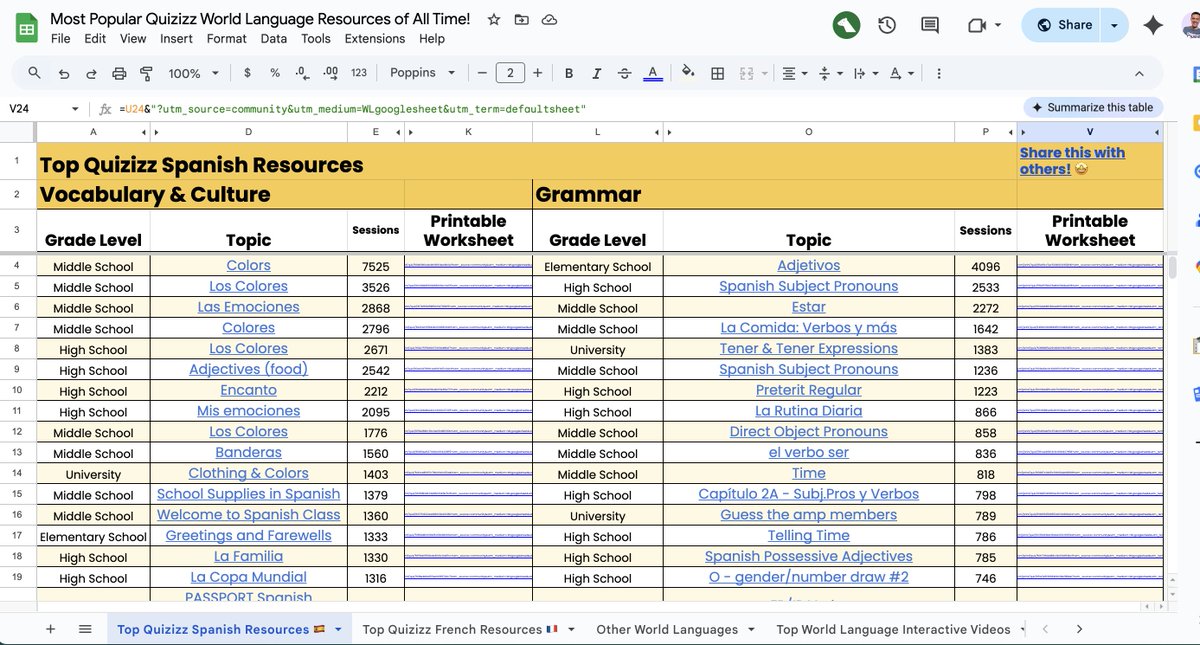The height and width of the screenshot is (645, 1200).
Task: Open the borders tool
Action: pyautogui.click(x=717, y=73)
